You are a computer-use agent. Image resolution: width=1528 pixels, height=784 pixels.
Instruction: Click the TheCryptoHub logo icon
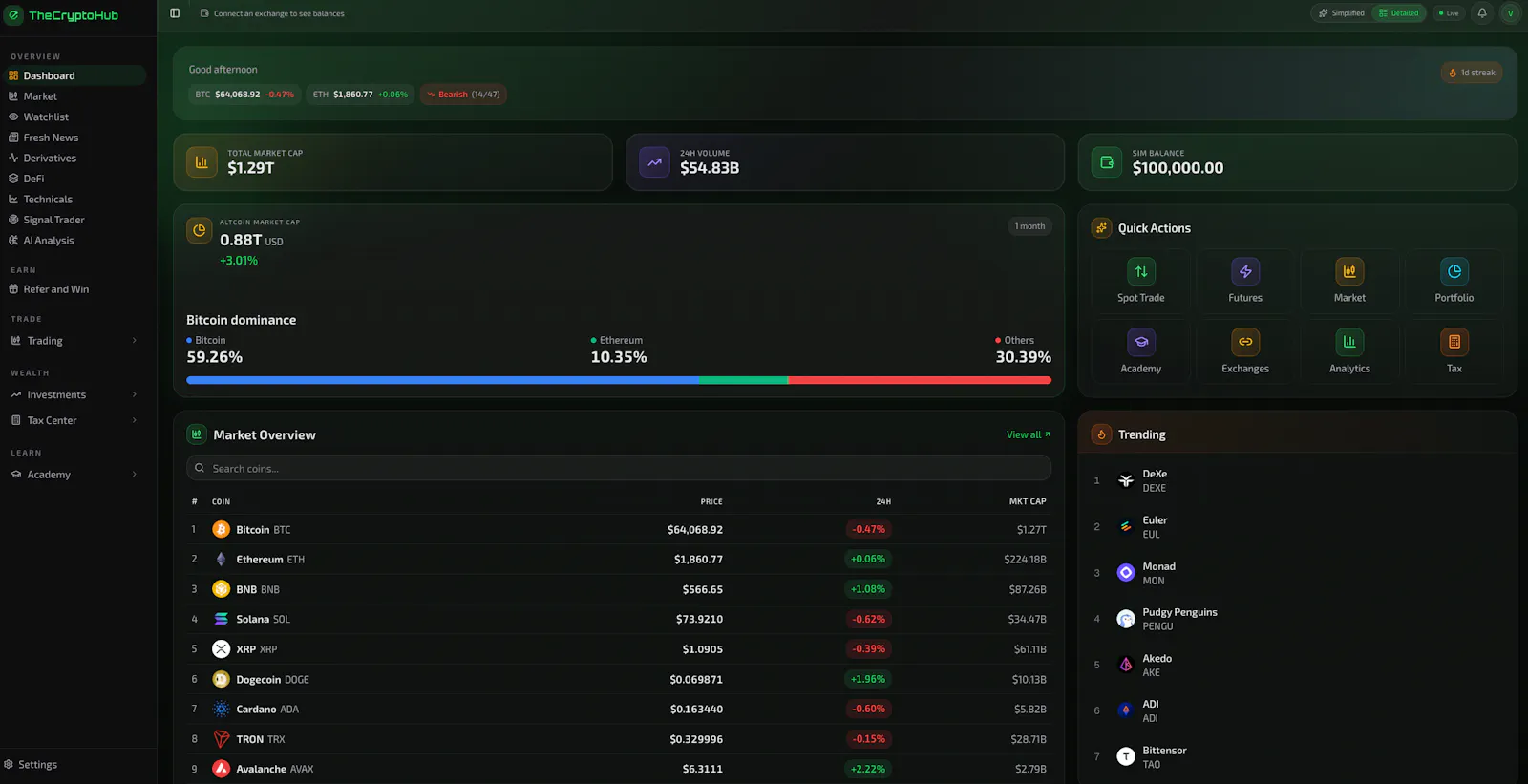coord(14,15)
